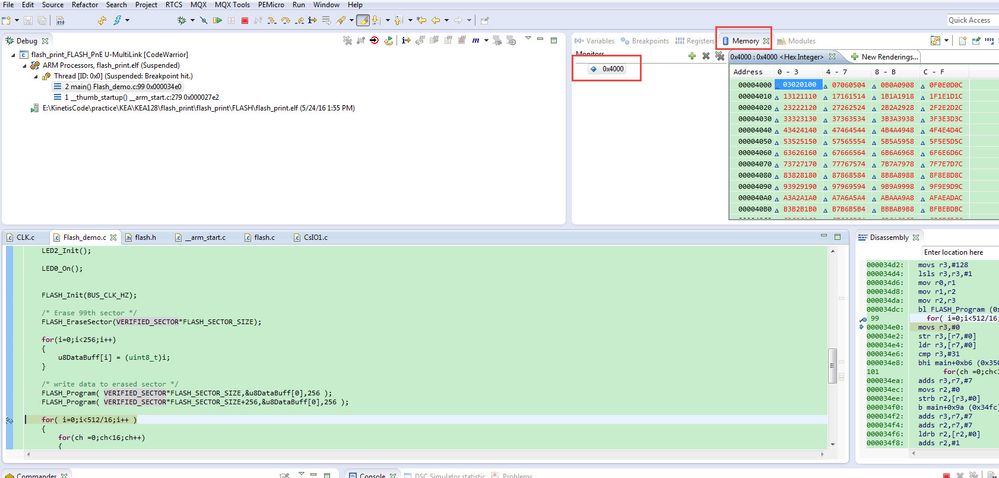Click the Add Memory Monitor plus icon
999x478 pixels.
[x=692, y=56]
